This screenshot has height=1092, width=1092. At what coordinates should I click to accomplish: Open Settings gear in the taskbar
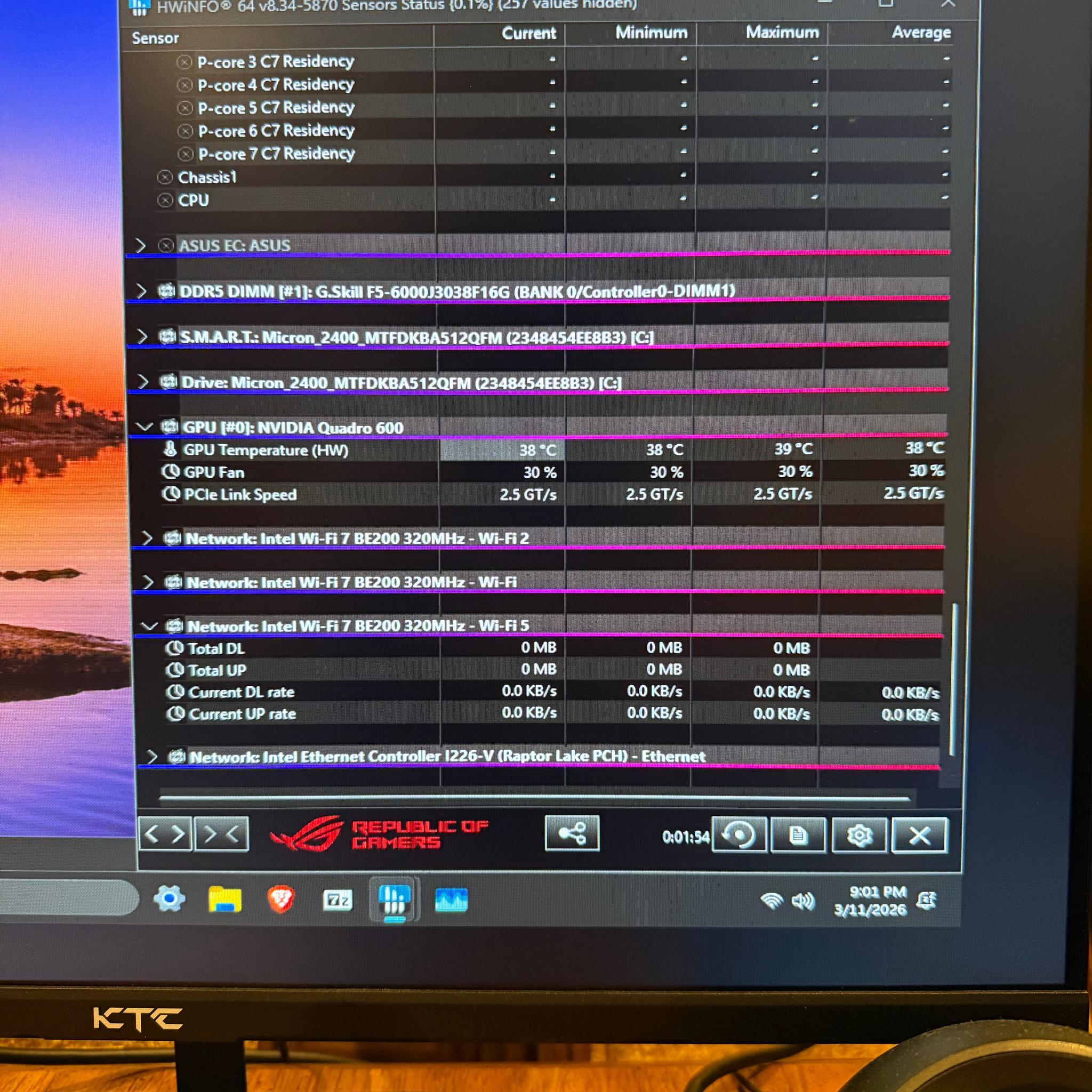coord(169,898)
